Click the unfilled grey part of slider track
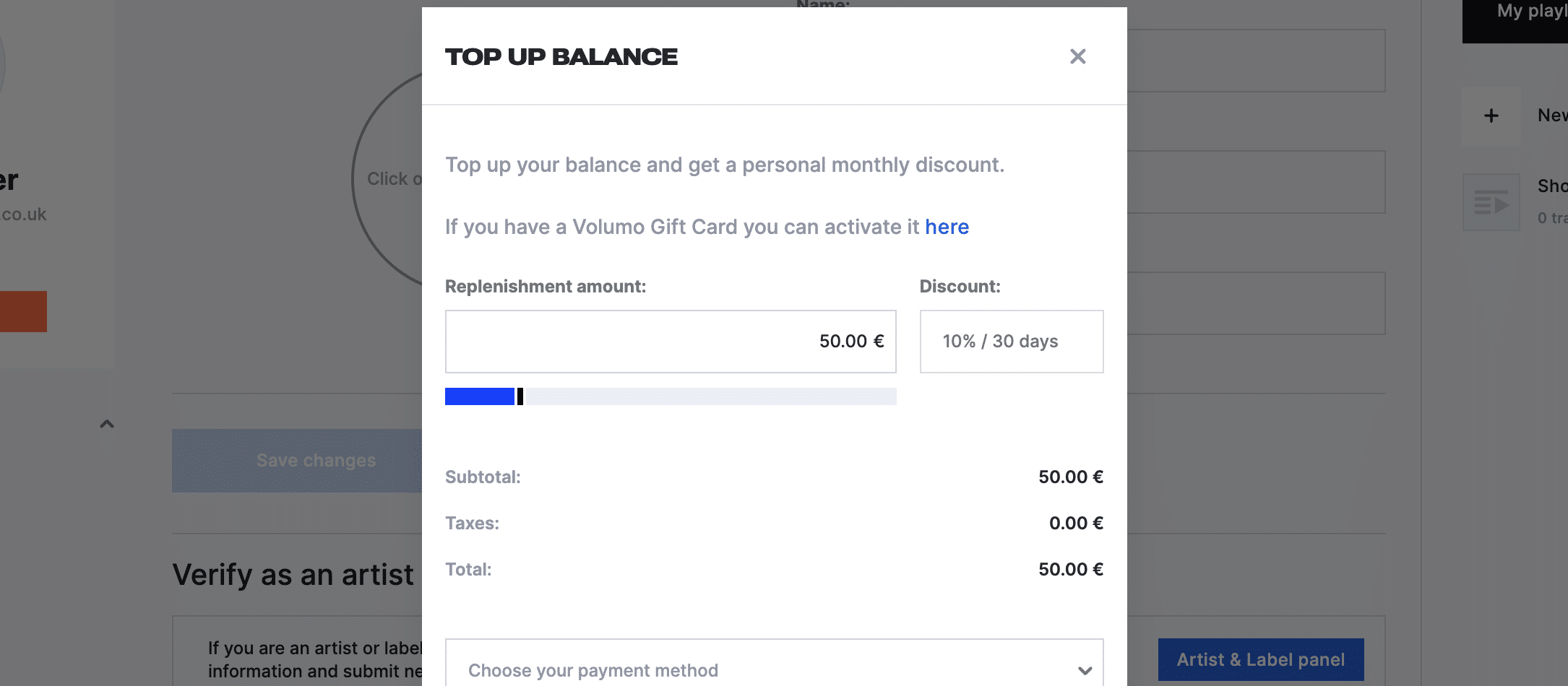Image resolution: width=1568 pixels, height=686 pixels. click(708, 396)
